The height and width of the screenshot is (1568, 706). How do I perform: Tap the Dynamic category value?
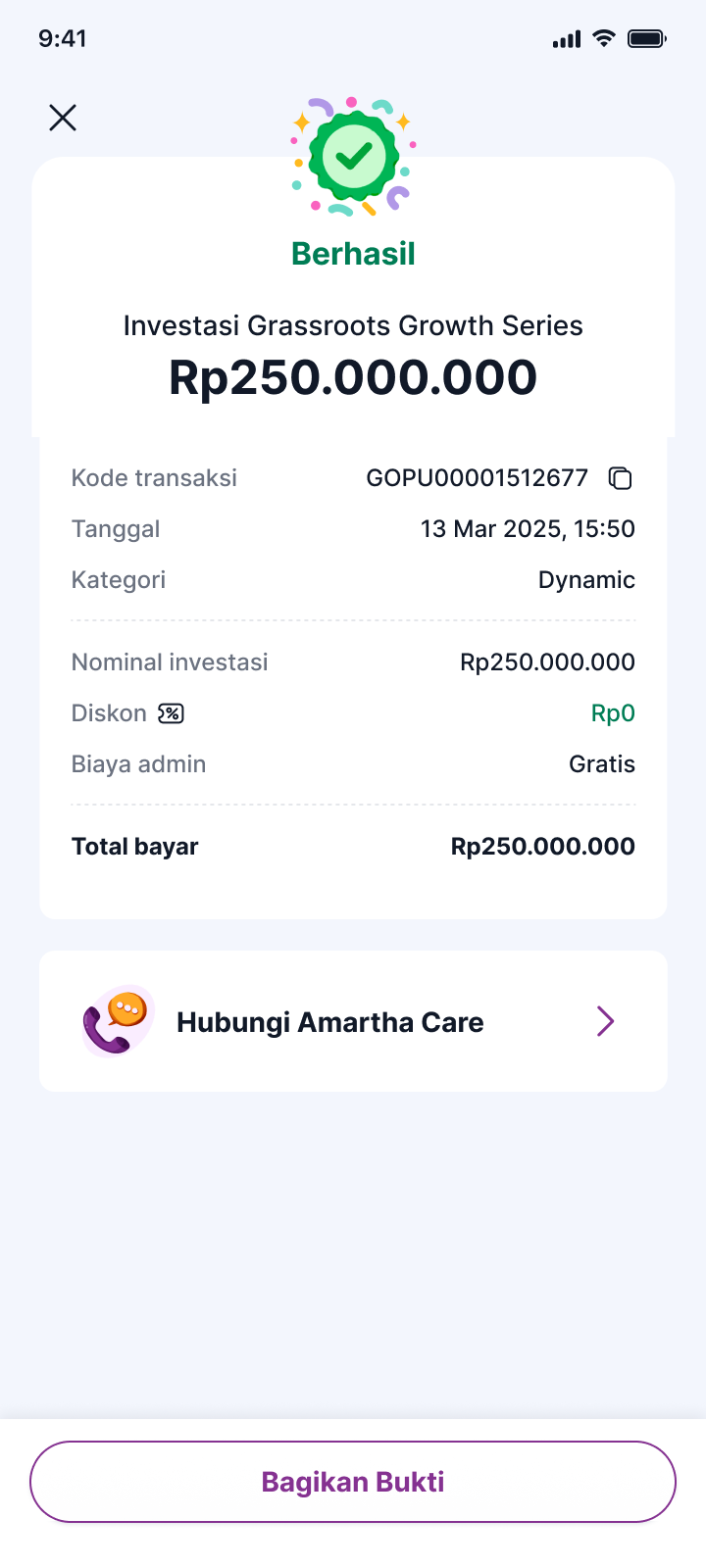pos(586,580)
